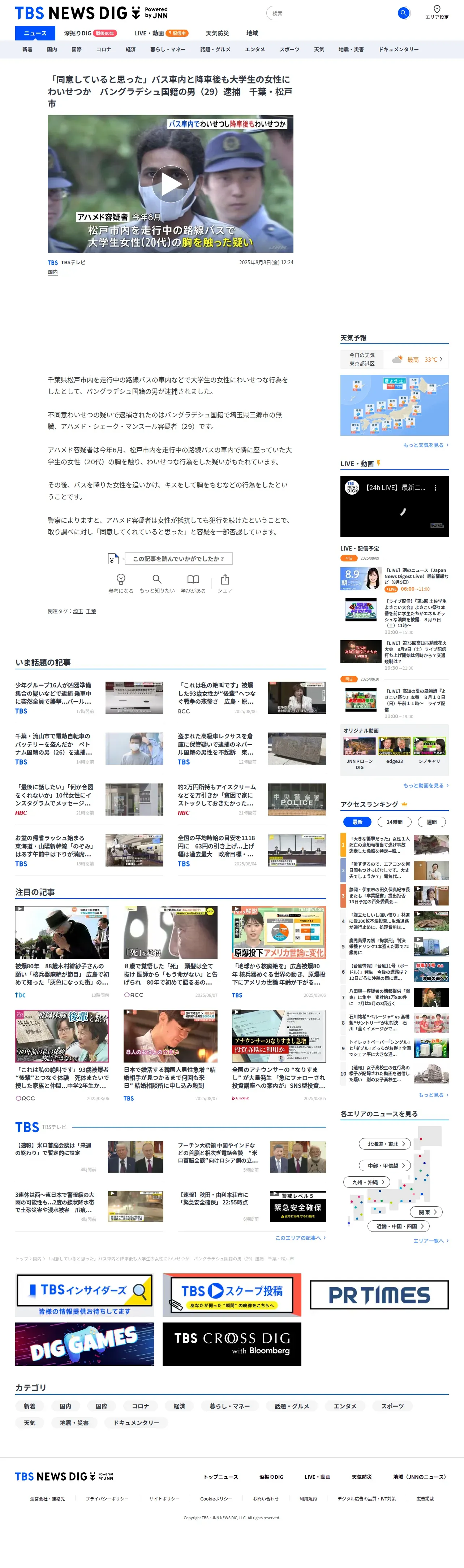Open the 関東 area button
Image resolution: width=464 pixels, height=1568 pixels.
[x=426, y=1212]
